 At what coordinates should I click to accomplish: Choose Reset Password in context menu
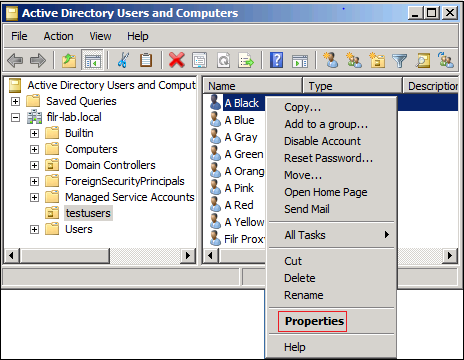331,158
